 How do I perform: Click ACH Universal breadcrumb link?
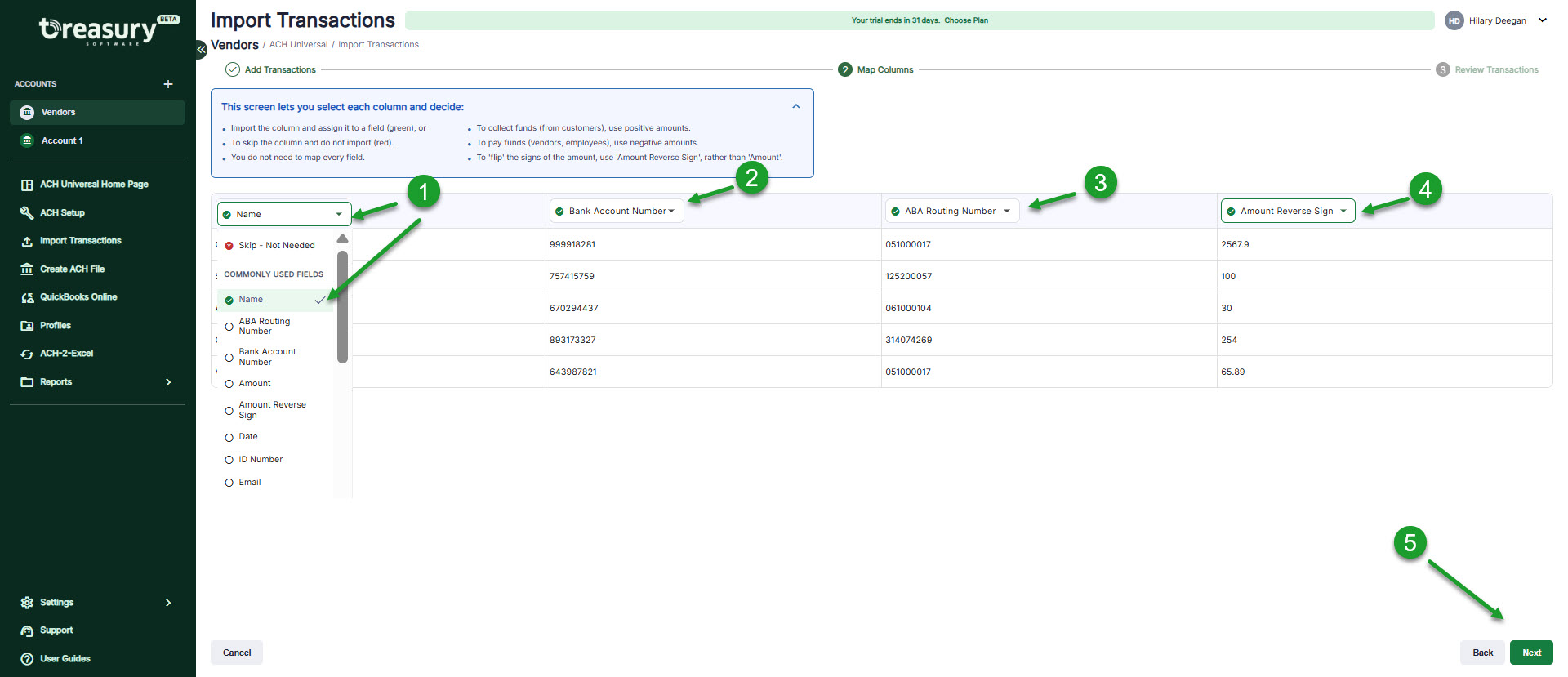[x=298, y=45]
